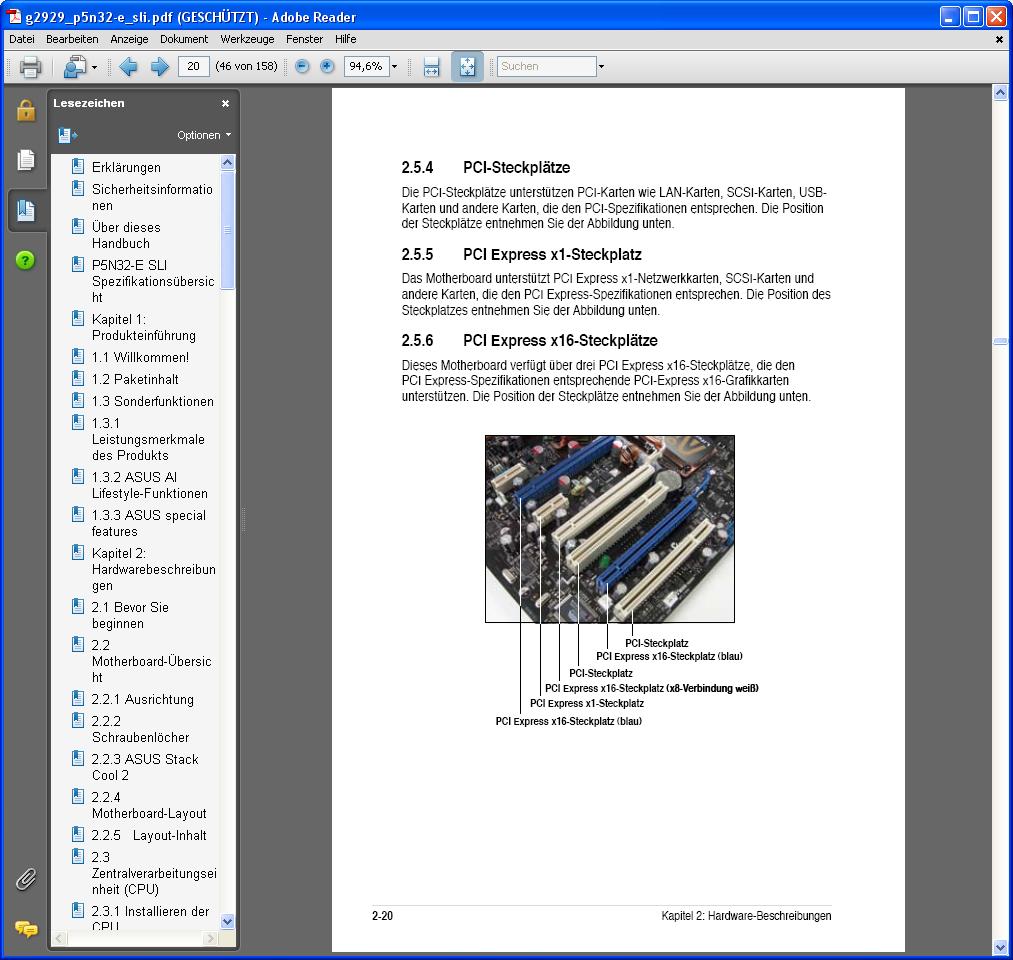Open the Hilfe menu
Image resolution: width=1013 pixels, height=960 pixels.
point(346,39)
